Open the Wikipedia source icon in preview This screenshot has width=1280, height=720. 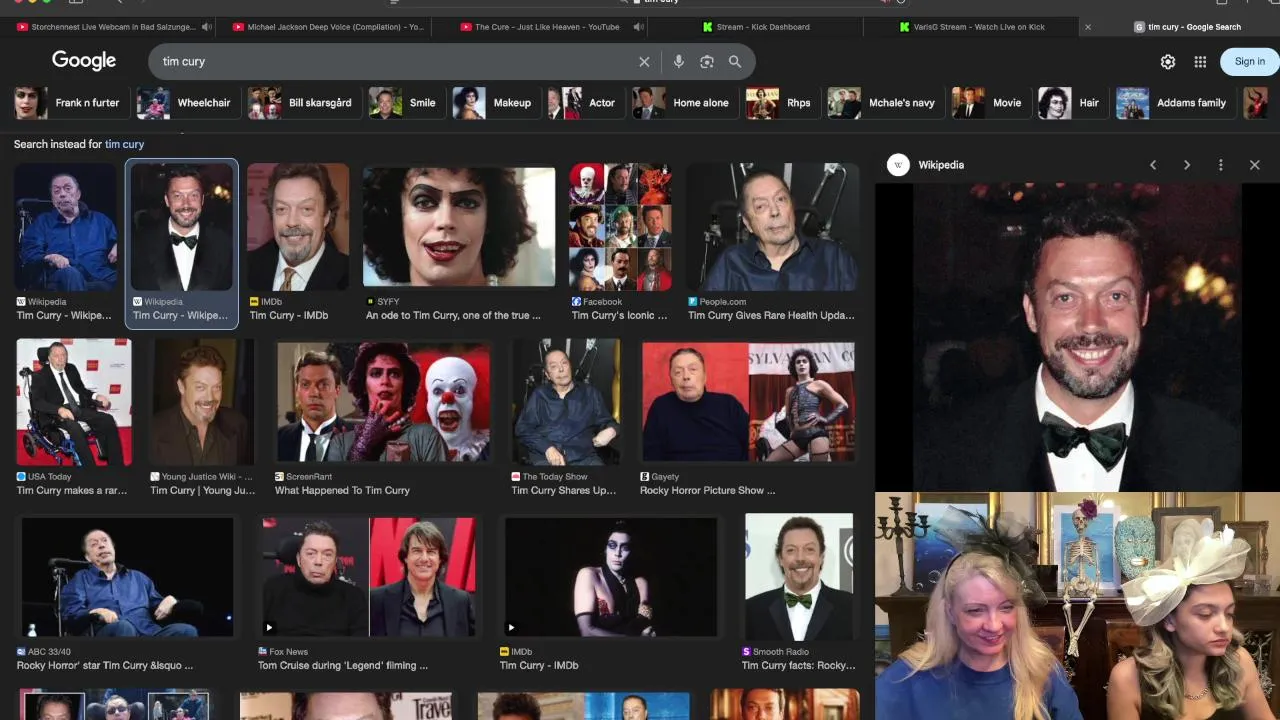click(x=898, y=165)
